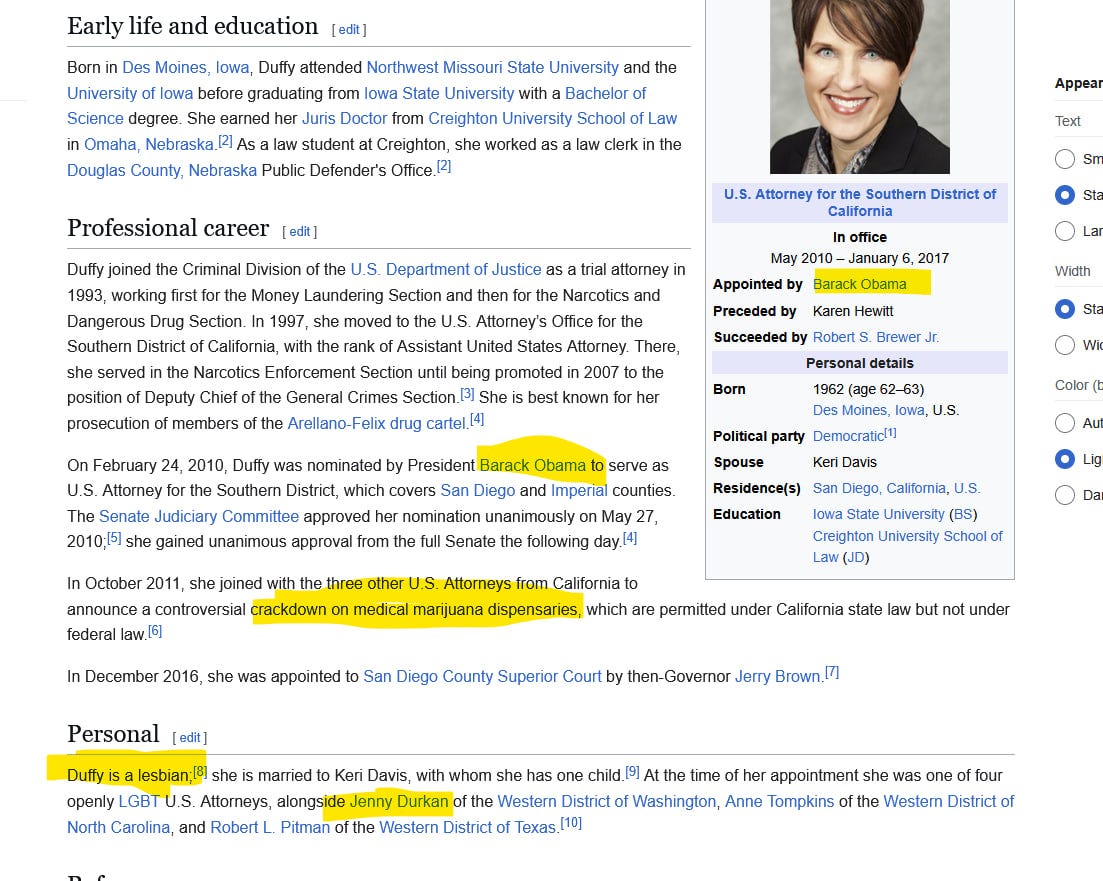Click the Keri Davis spouse text

tap(845, 462)
